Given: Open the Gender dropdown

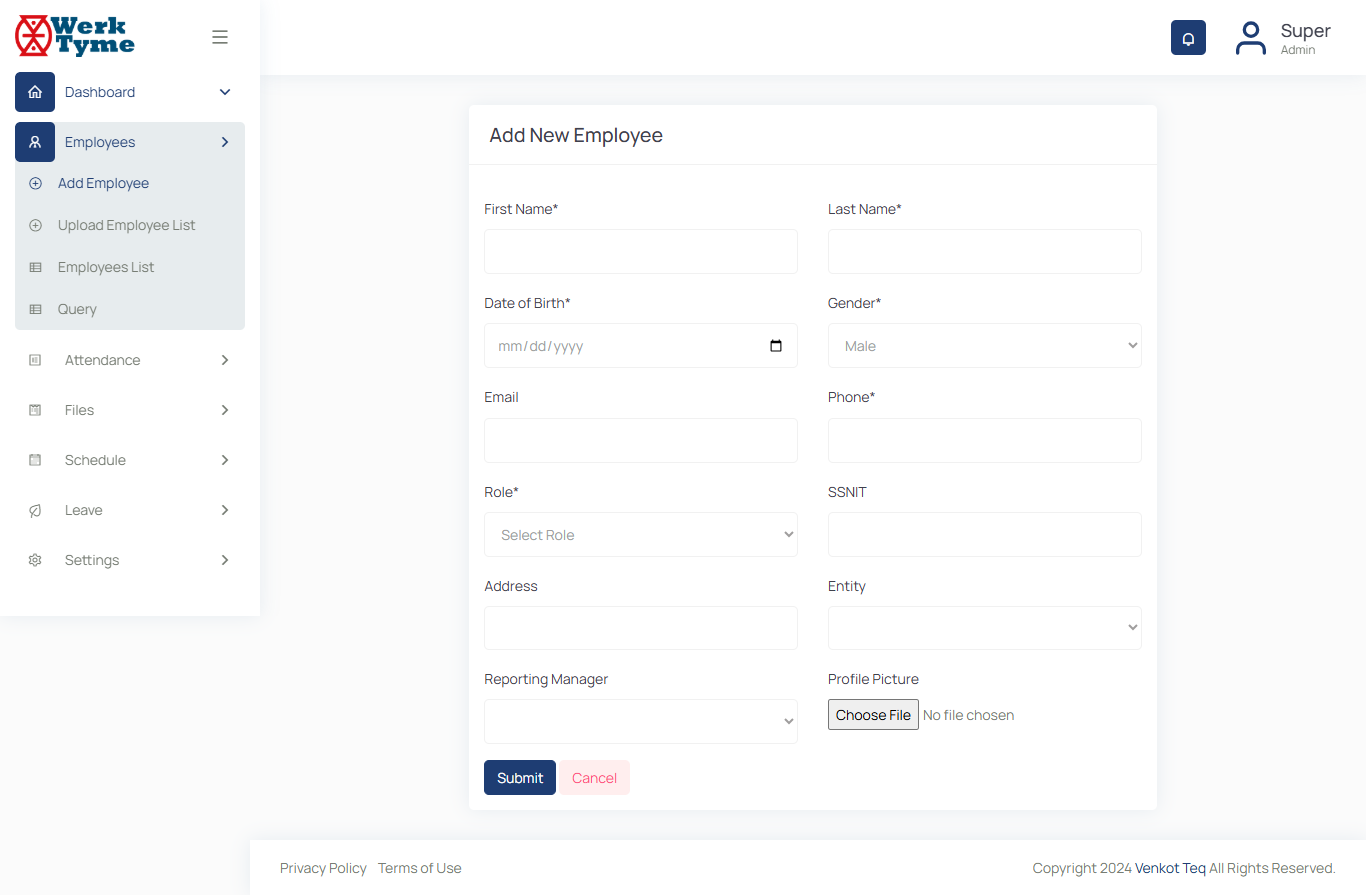Looking at the screenshot, I should [x=984, y=346].
